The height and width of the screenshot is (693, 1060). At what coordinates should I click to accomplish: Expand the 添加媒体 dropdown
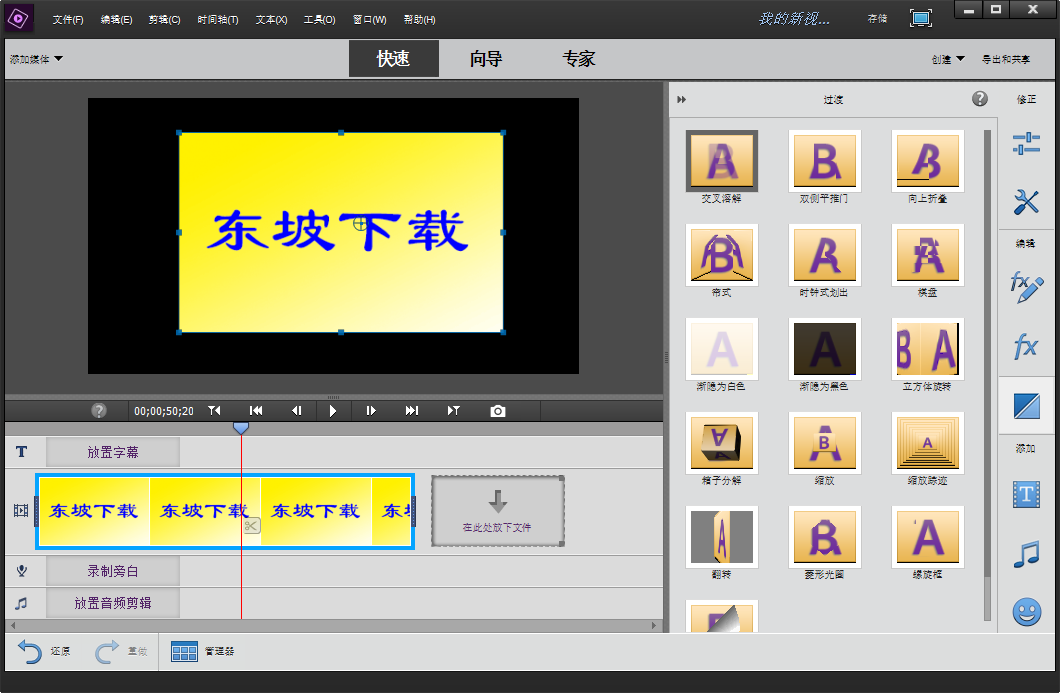[x=37, y=59]
